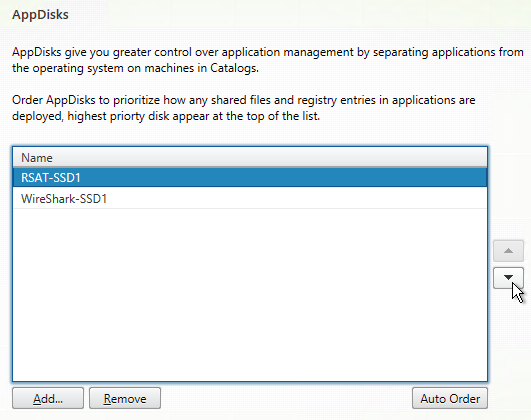The width and height of the screenshot is (531, 420).
Task: Click the Auto Order button
Action: (x=450, y=398)
